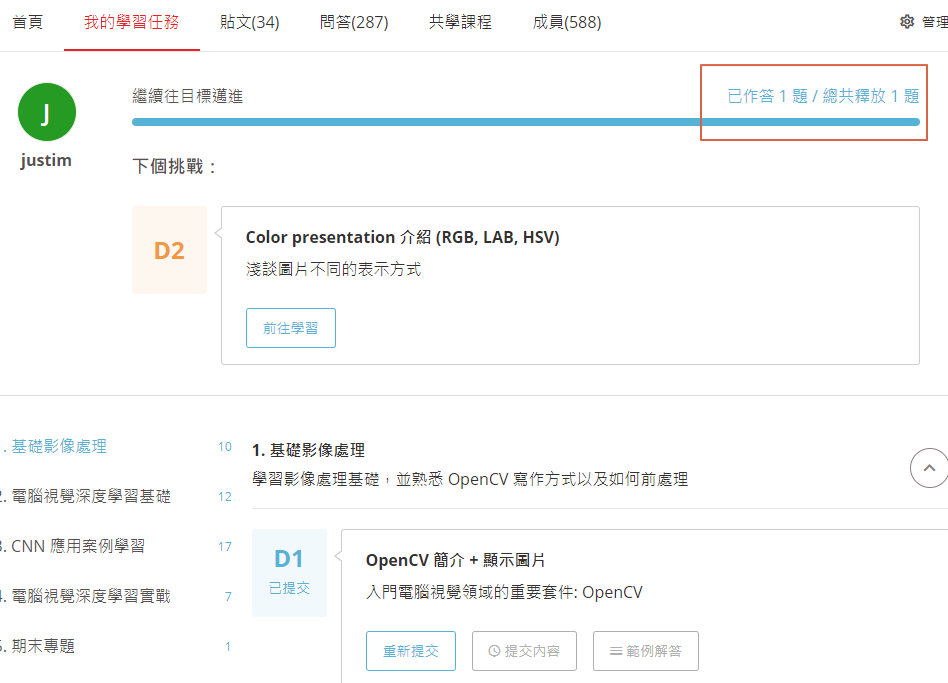The image size is (948, 683).
Task: Open the Color presentation 介紹 lesson title
Action: click(403, 237)
